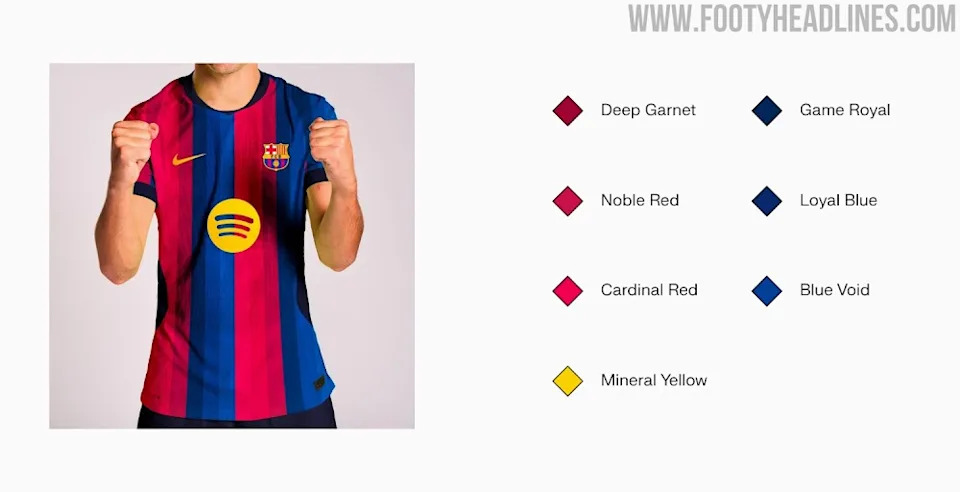Click the Deep Garnet diamond swatch
This screenshot has height=492, width=960.
tap(568, 111)
